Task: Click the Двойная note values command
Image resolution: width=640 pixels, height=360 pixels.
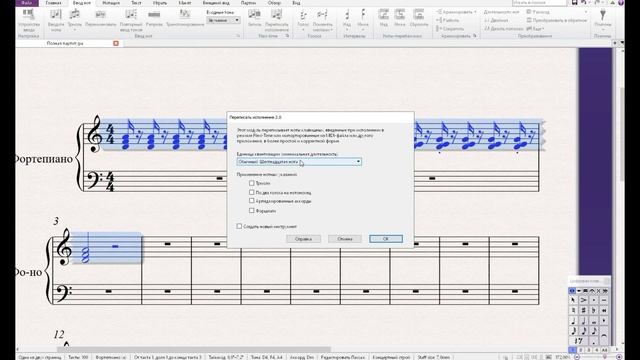Action: tap(496, 20)
